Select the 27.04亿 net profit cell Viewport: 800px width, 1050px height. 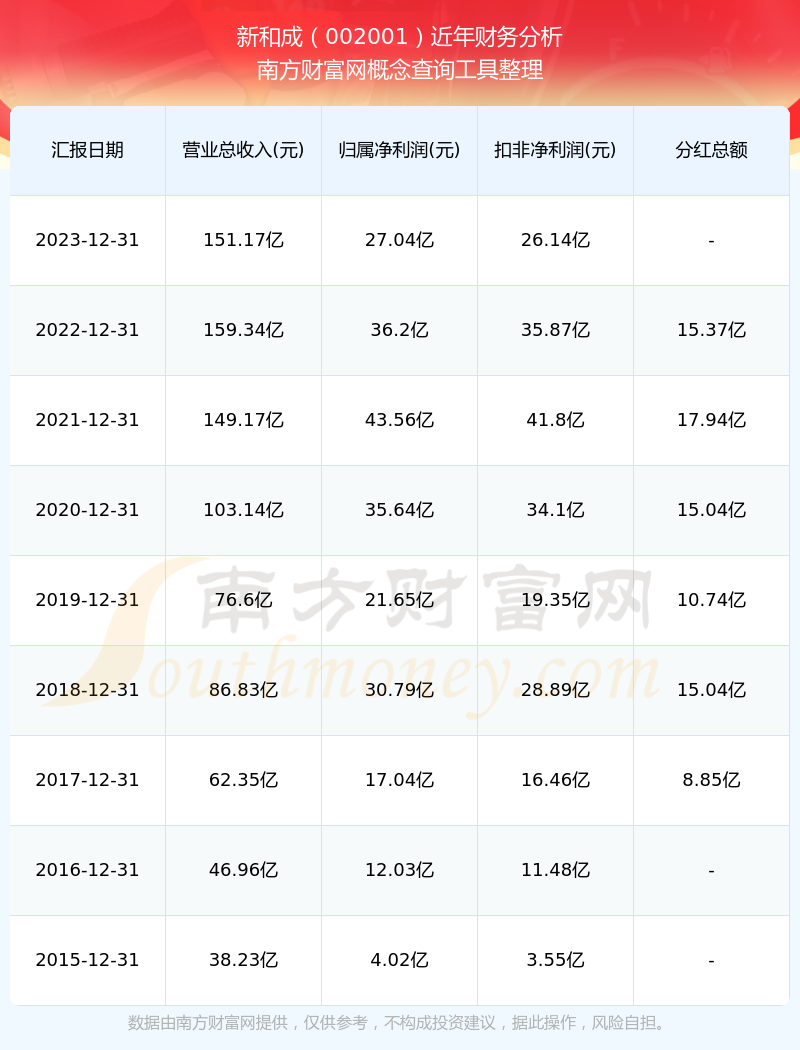pyautogui.click(x=400, y=240)
